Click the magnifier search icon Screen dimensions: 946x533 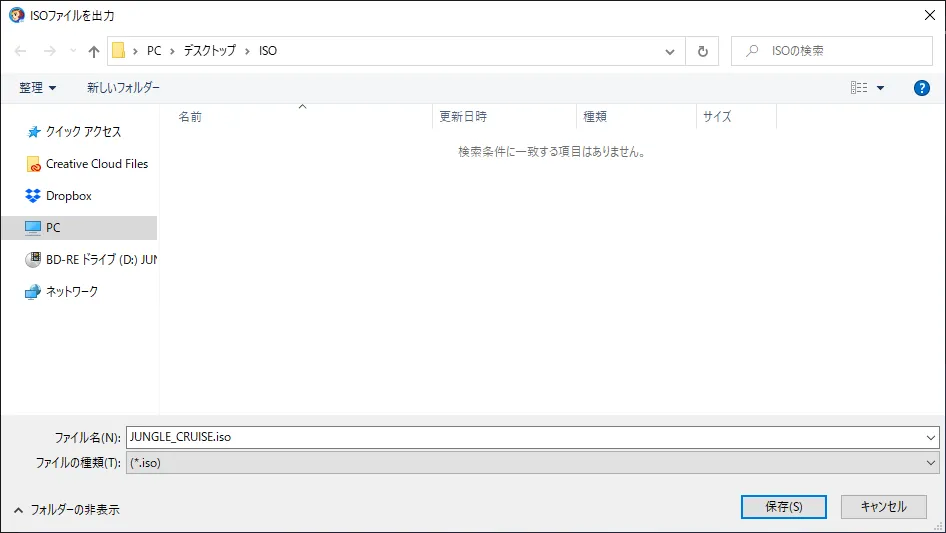click(x=752, y=51)
